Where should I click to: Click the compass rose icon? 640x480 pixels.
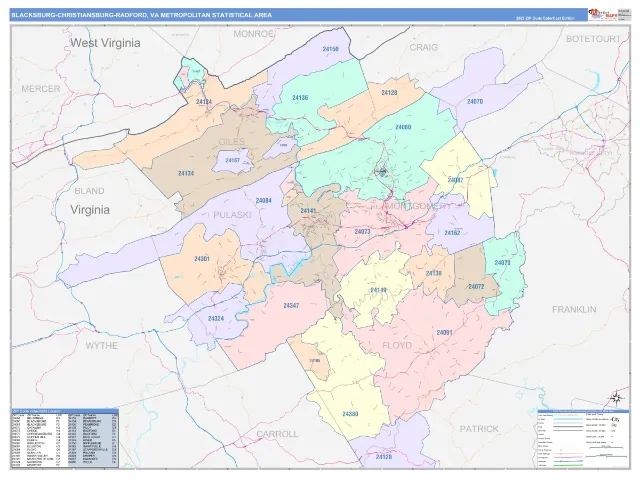(617, 397)
